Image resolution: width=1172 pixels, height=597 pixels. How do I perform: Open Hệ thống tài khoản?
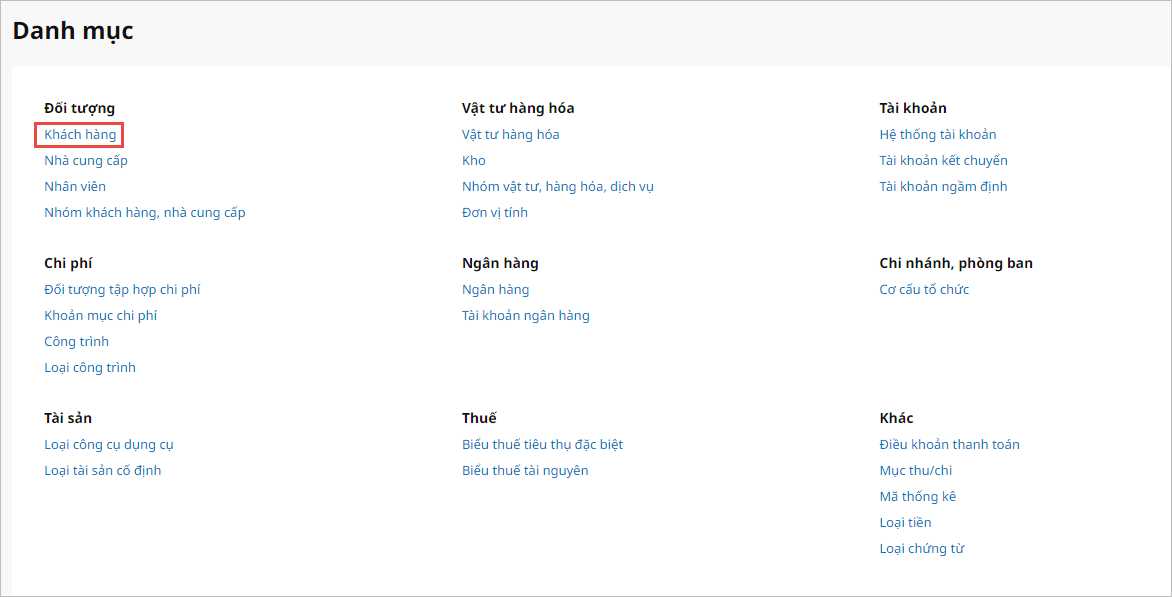click(938, 134)
